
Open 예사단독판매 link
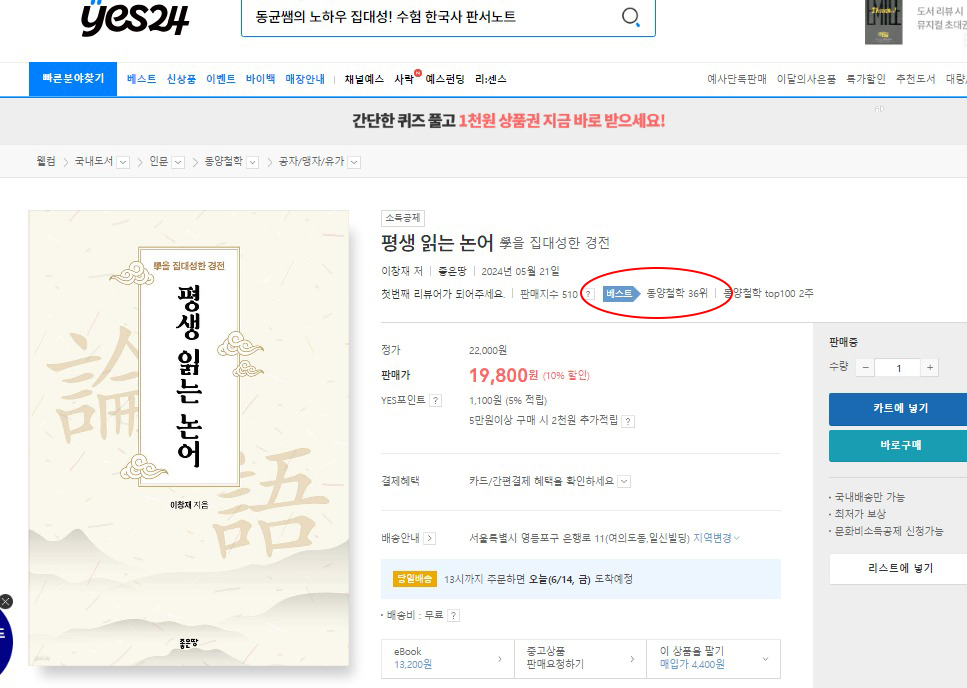click(737, 79)
